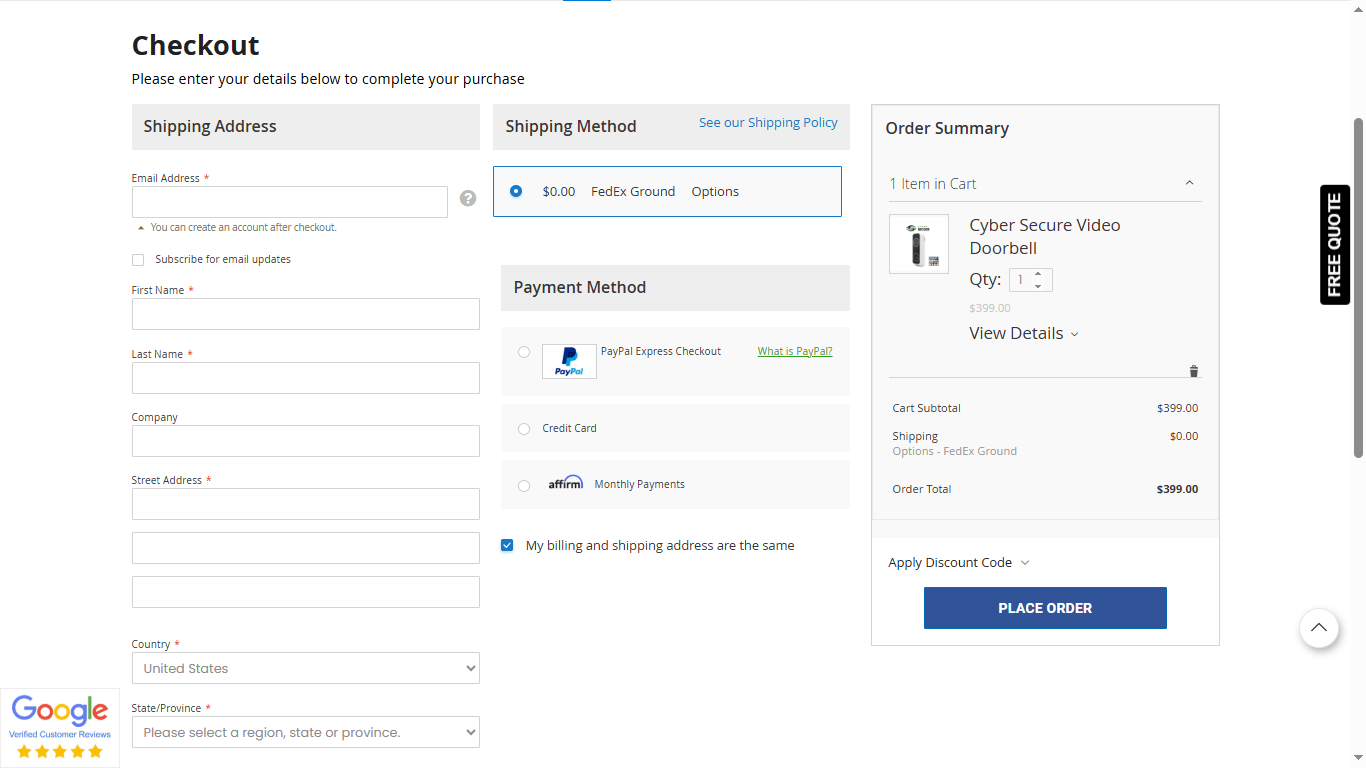Open the Google Verified Customer Reviews badge
The width and height of the screenshot is (1366, 768).
click(60, 727)
